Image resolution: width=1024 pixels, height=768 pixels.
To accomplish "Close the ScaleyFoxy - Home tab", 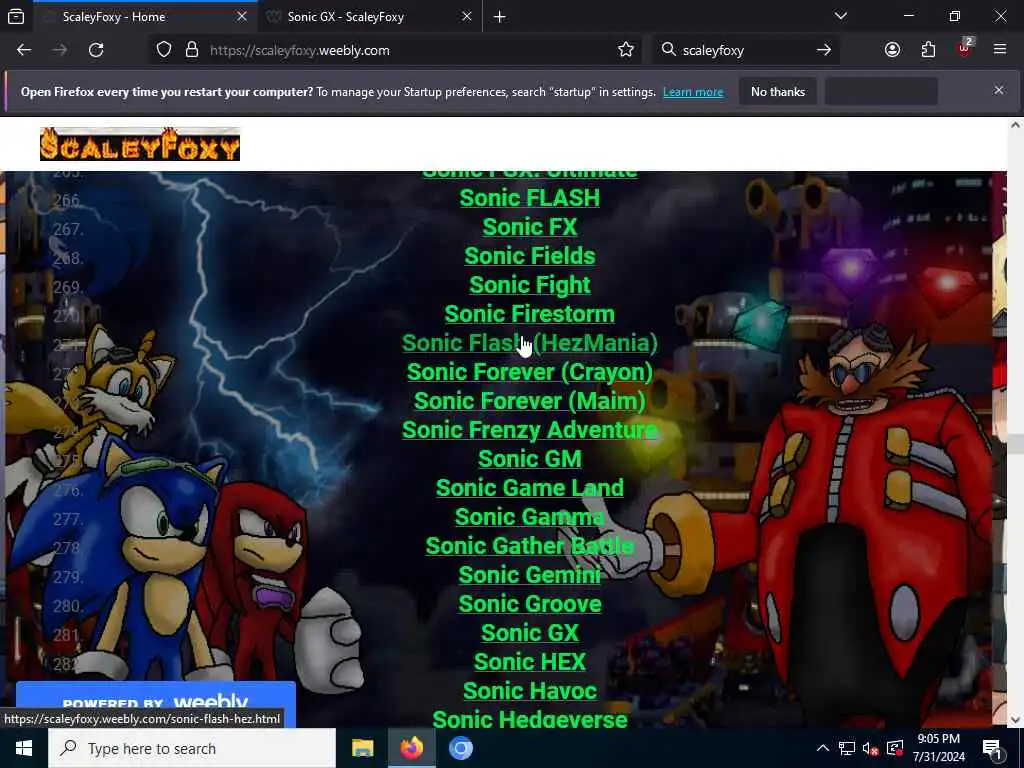I will click(x=242, y=16).
